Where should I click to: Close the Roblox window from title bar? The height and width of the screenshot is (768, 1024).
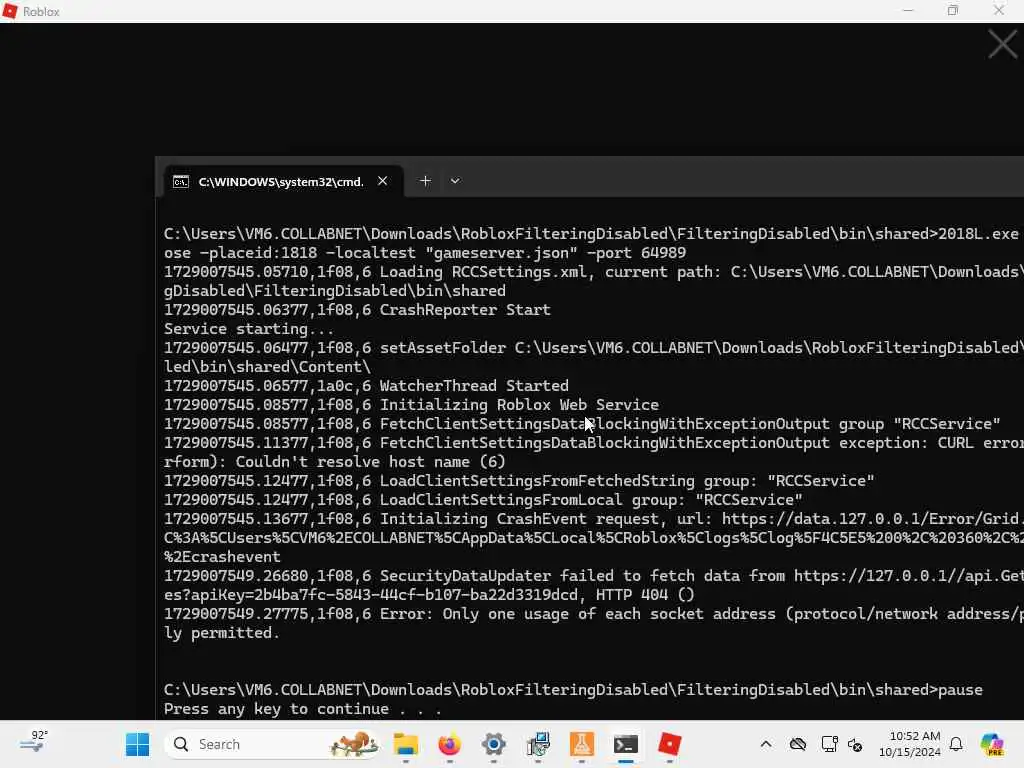coord(999,10)
